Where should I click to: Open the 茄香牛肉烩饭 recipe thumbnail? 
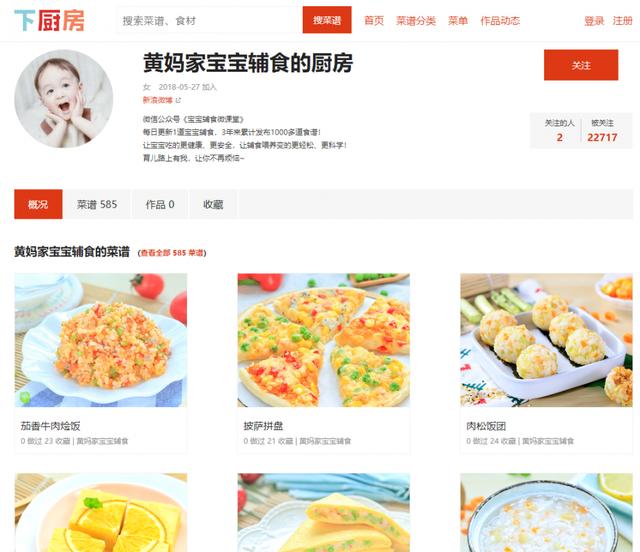[x=101, y=340]
